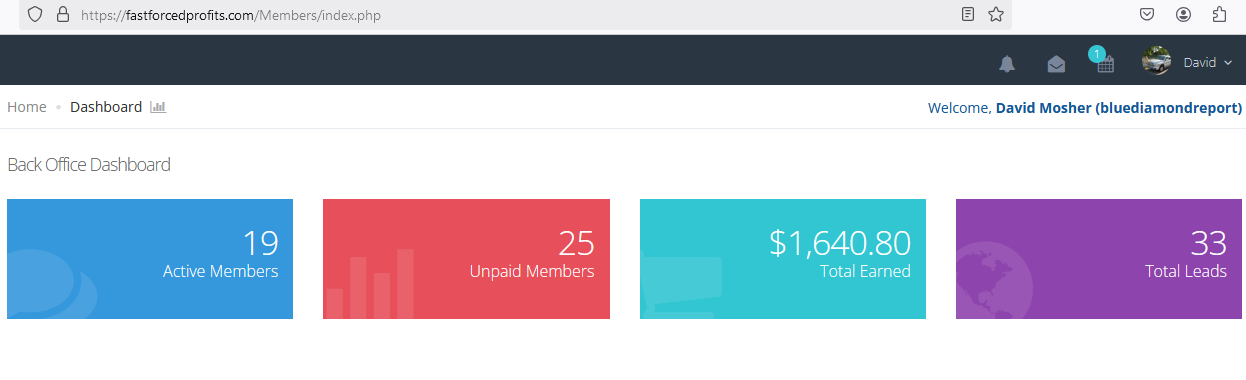Open the Active Members blue tile
Viewport: 1246px width, 380px height.
pyautogui.click(x=150, y=259)
